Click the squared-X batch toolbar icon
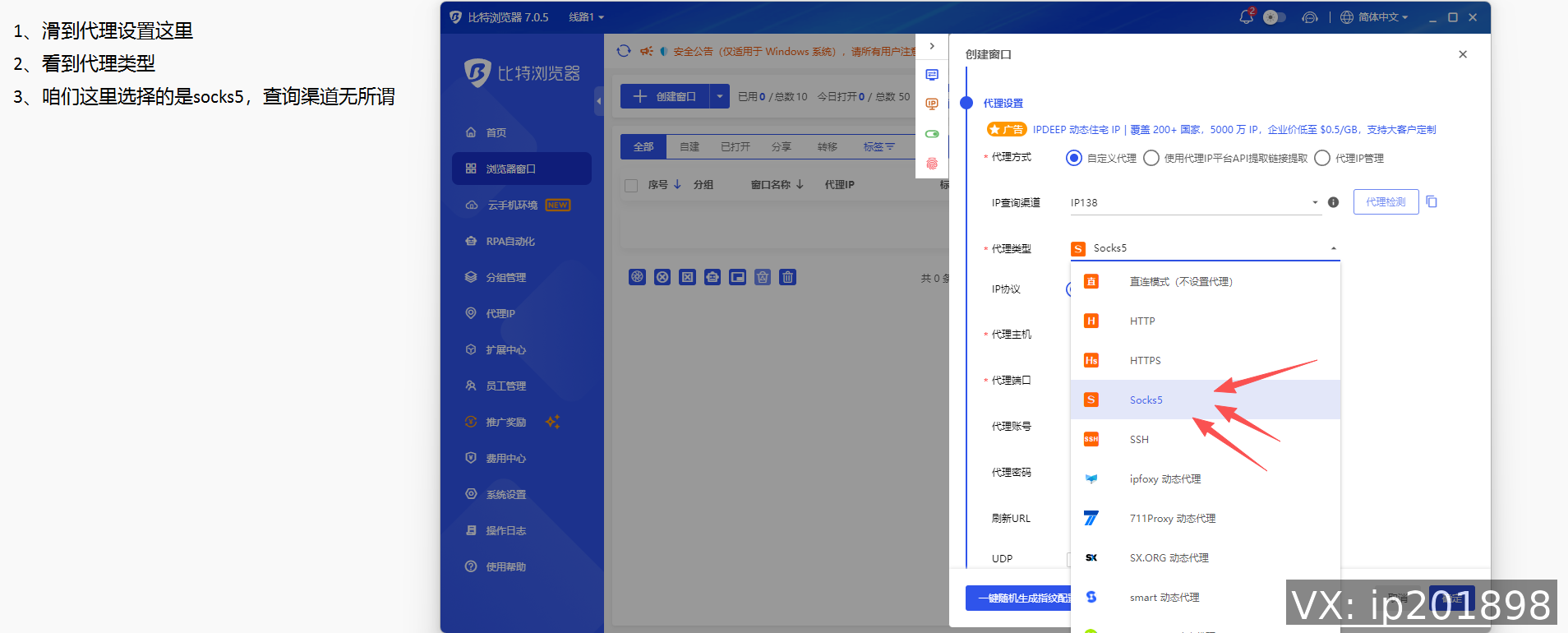 688,277
